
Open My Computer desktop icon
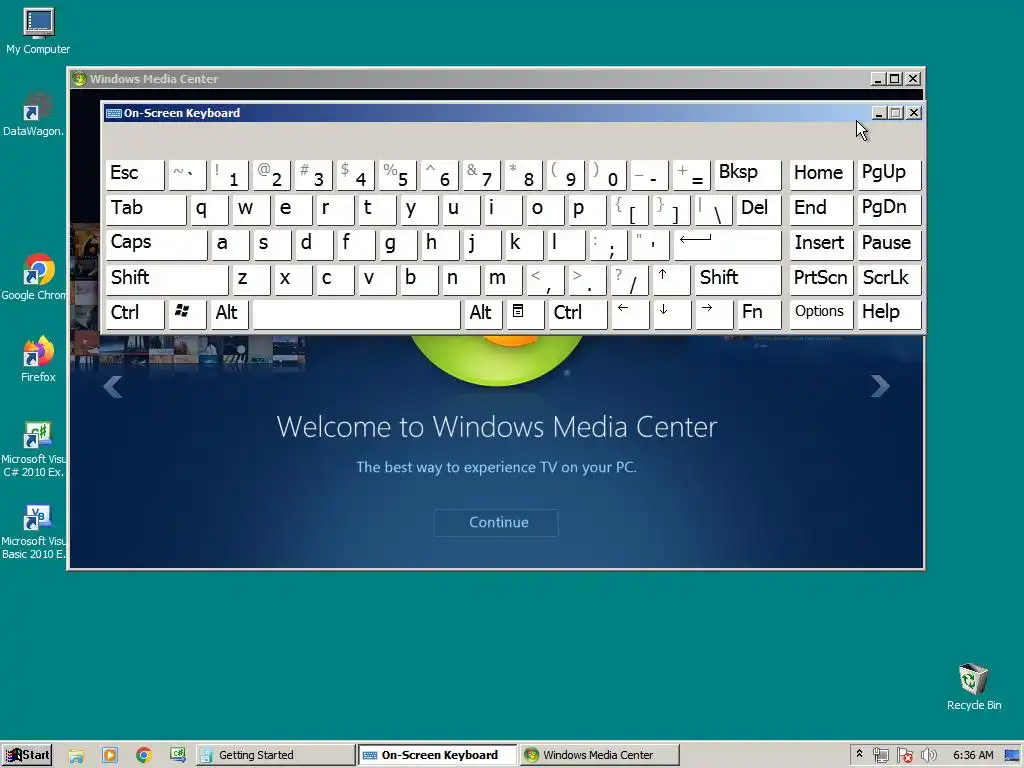(38, 31)
